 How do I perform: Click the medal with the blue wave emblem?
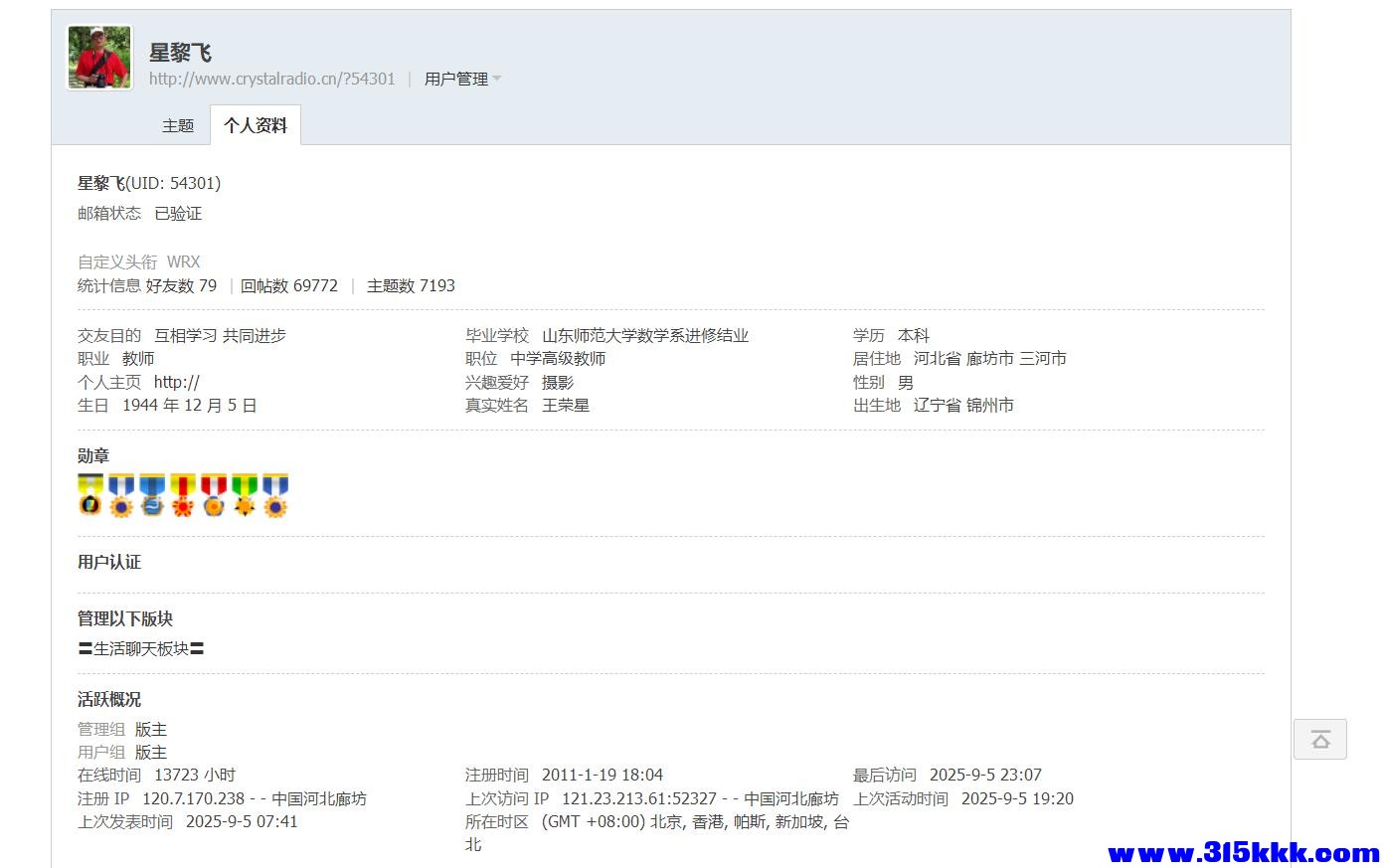[151, 494]
